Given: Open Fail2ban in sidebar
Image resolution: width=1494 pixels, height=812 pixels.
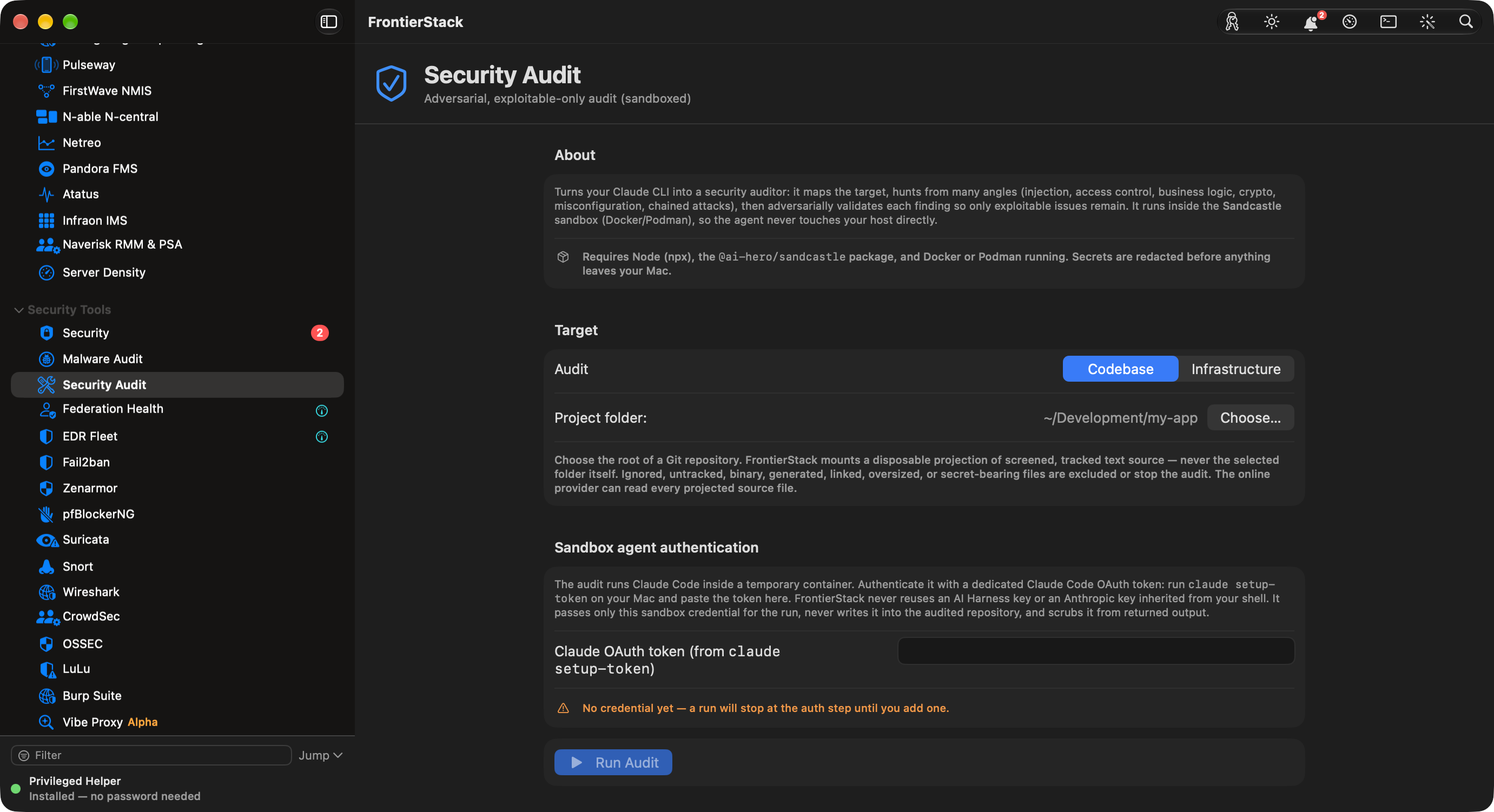Looking at the screenshot, I should coord(177,462).
